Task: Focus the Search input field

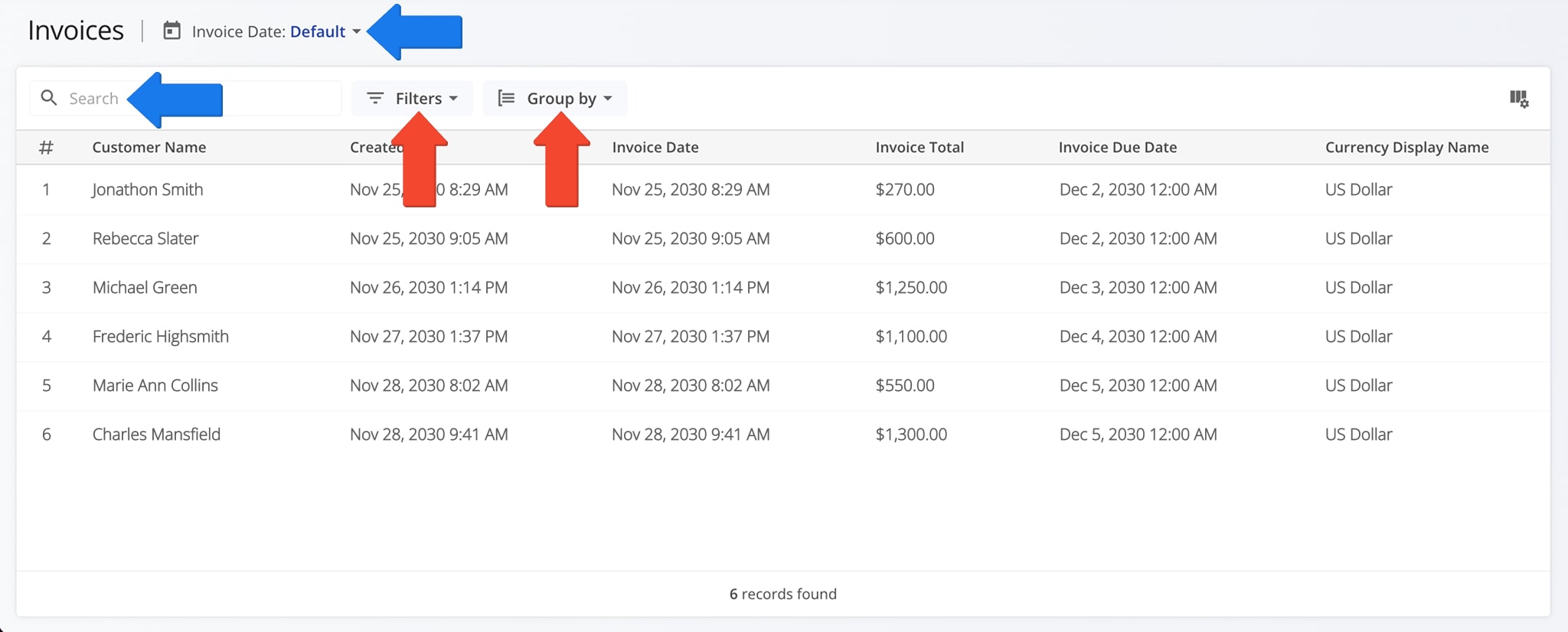Action: tap(186, 98)
